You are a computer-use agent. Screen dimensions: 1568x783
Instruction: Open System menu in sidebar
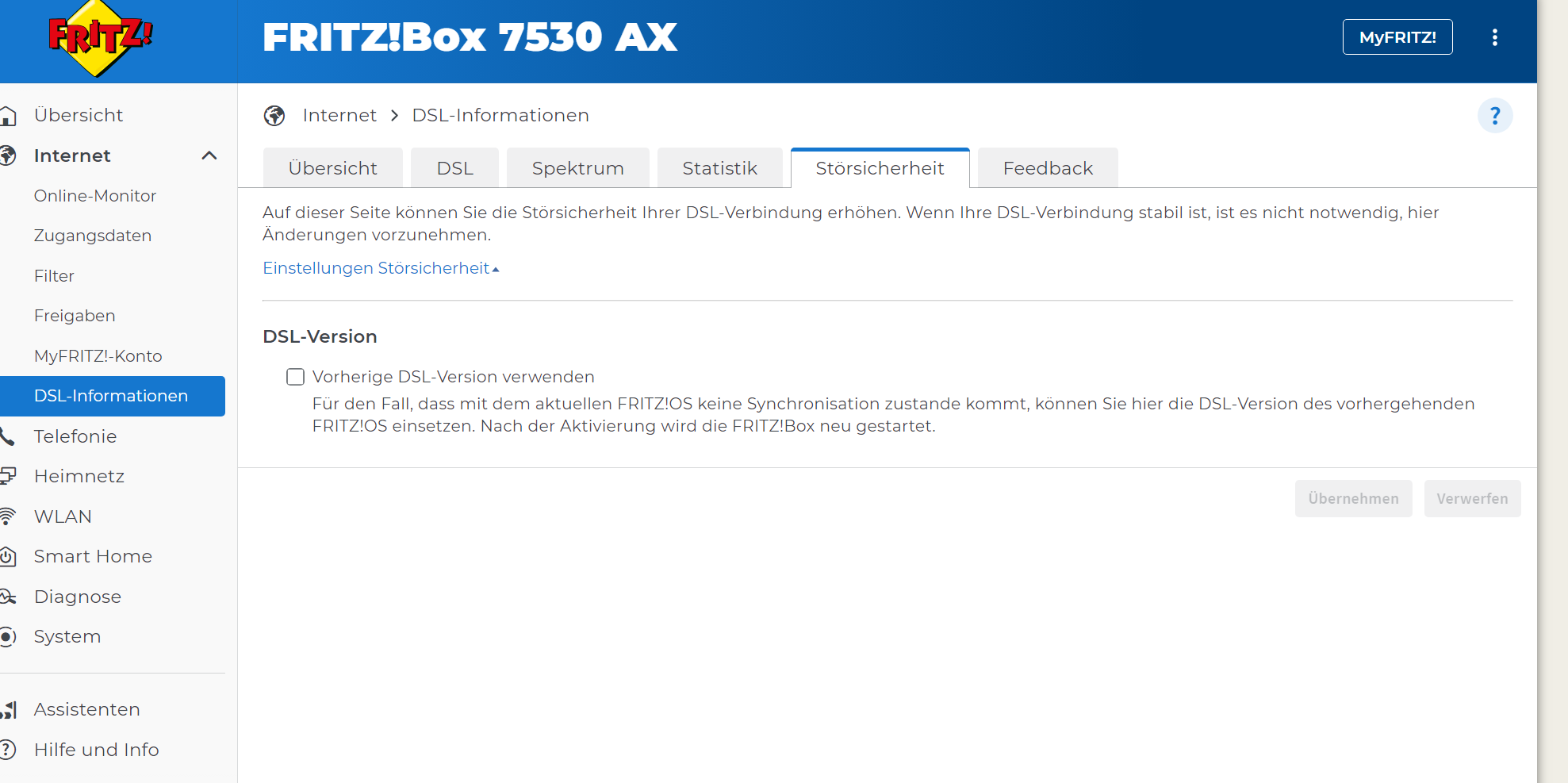67,637
